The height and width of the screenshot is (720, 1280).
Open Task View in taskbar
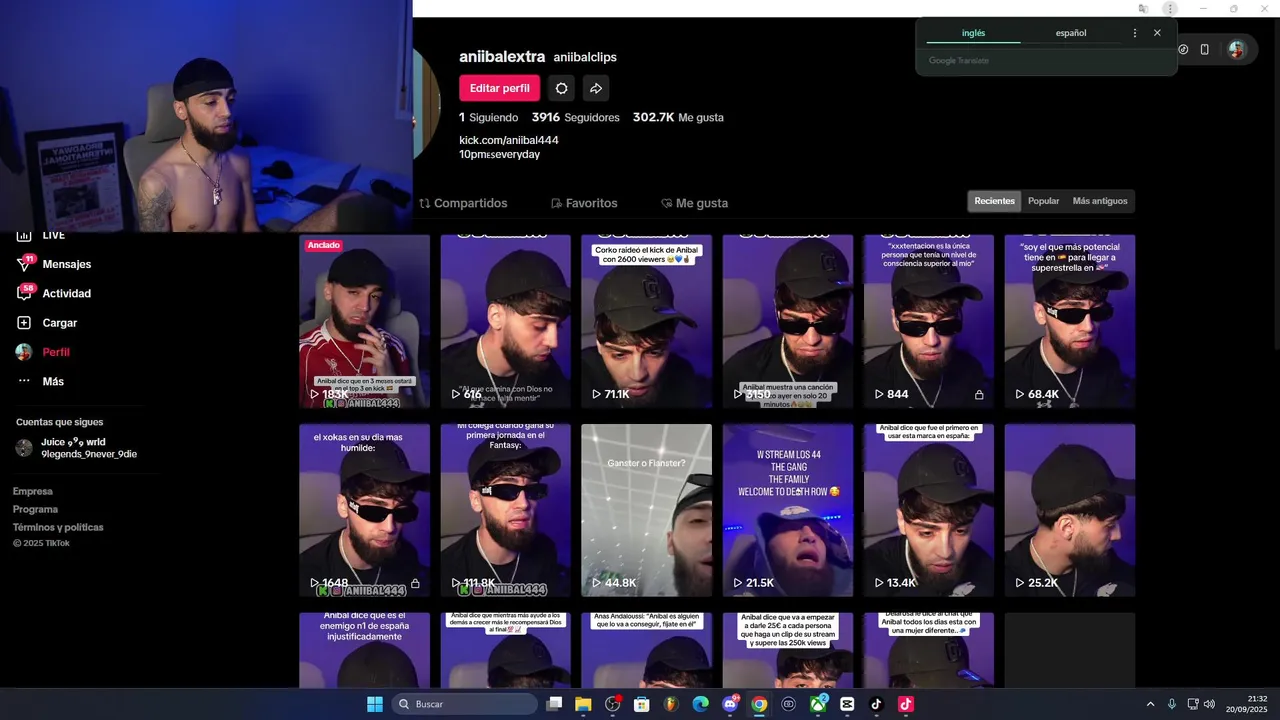point(554,704)
